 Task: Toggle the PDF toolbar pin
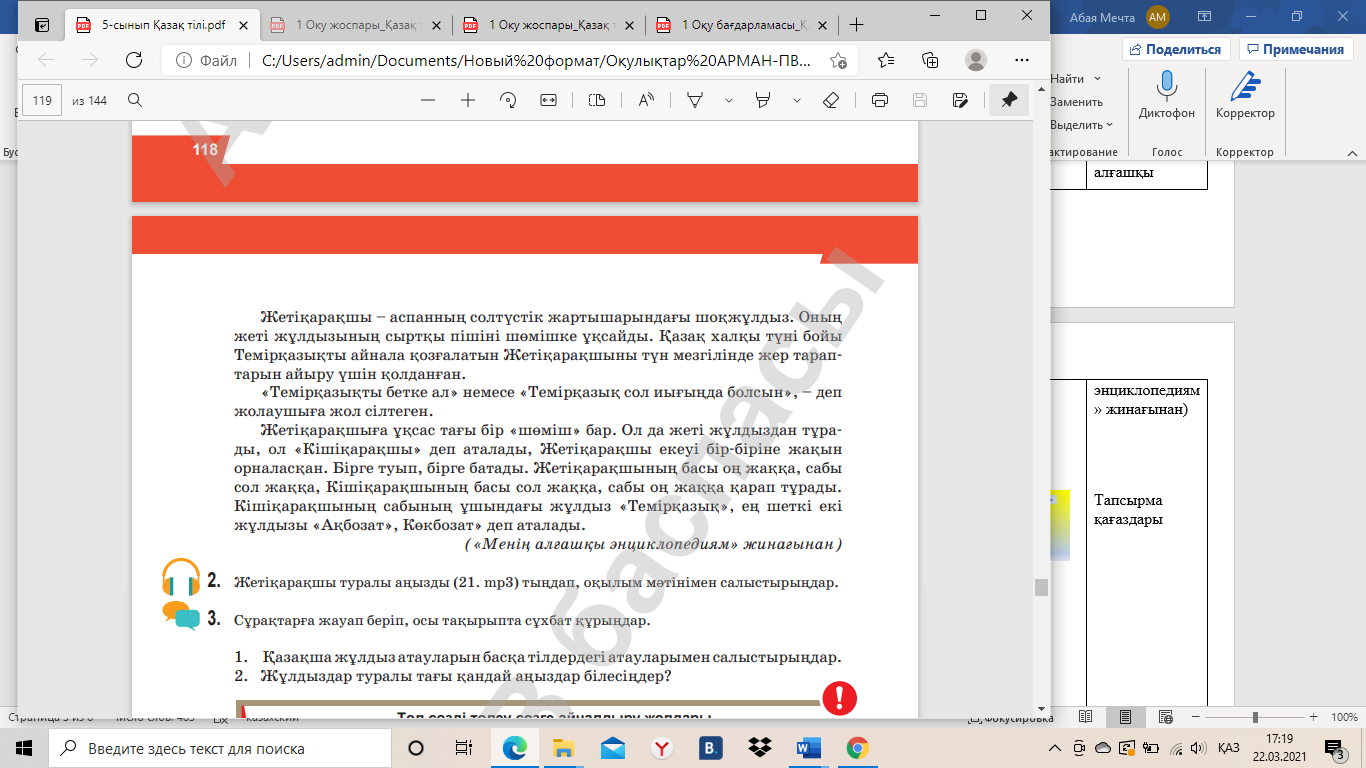click(1009, 100)
